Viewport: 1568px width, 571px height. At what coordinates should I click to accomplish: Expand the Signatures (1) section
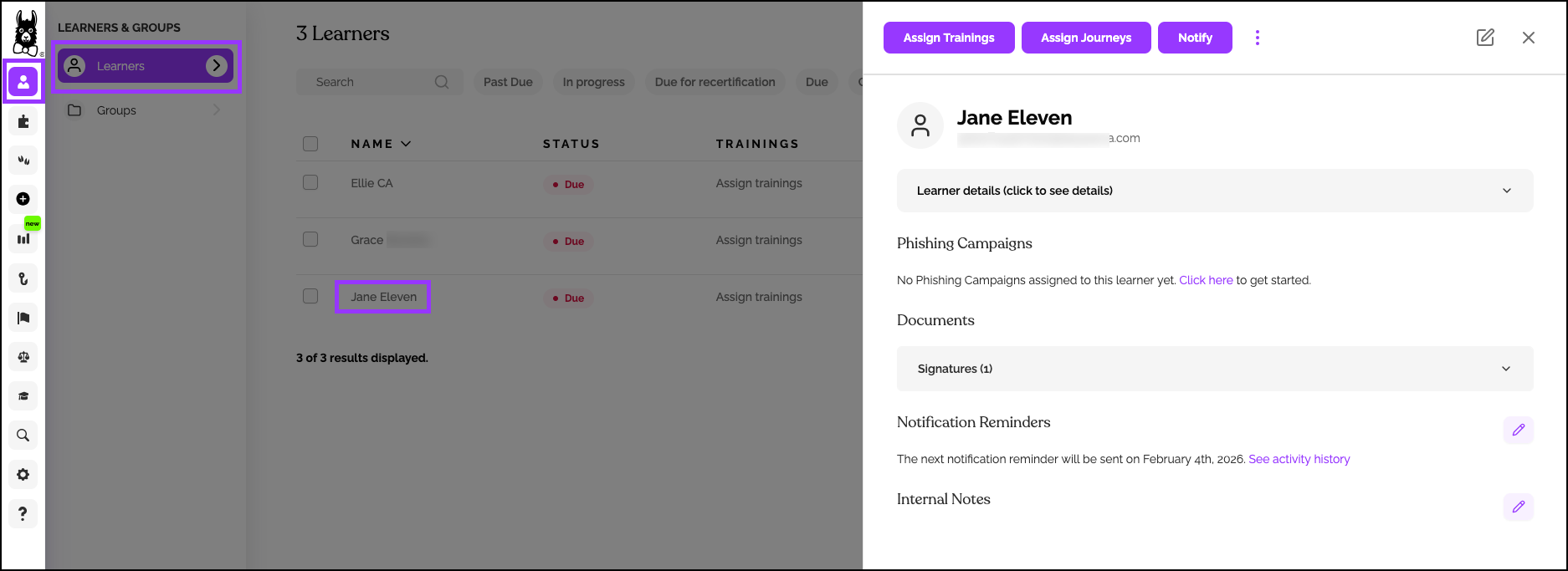(x=1214, y=369)
